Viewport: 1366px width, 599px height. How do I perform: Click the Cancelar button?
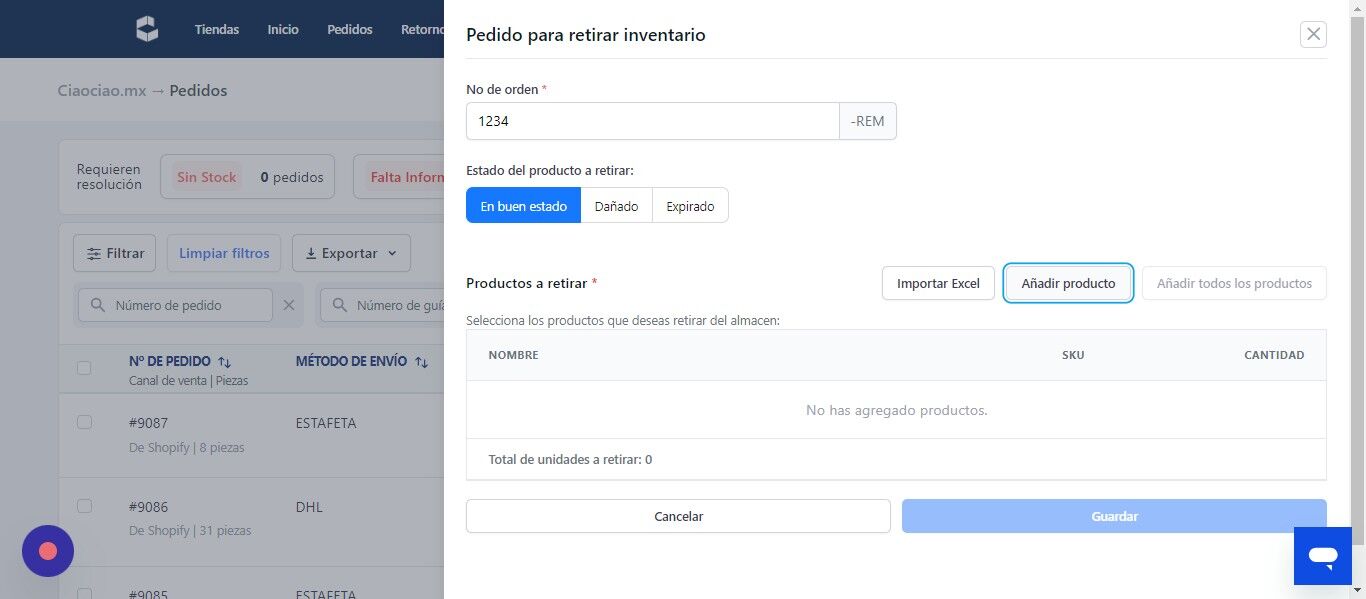[x=678, y=516]
